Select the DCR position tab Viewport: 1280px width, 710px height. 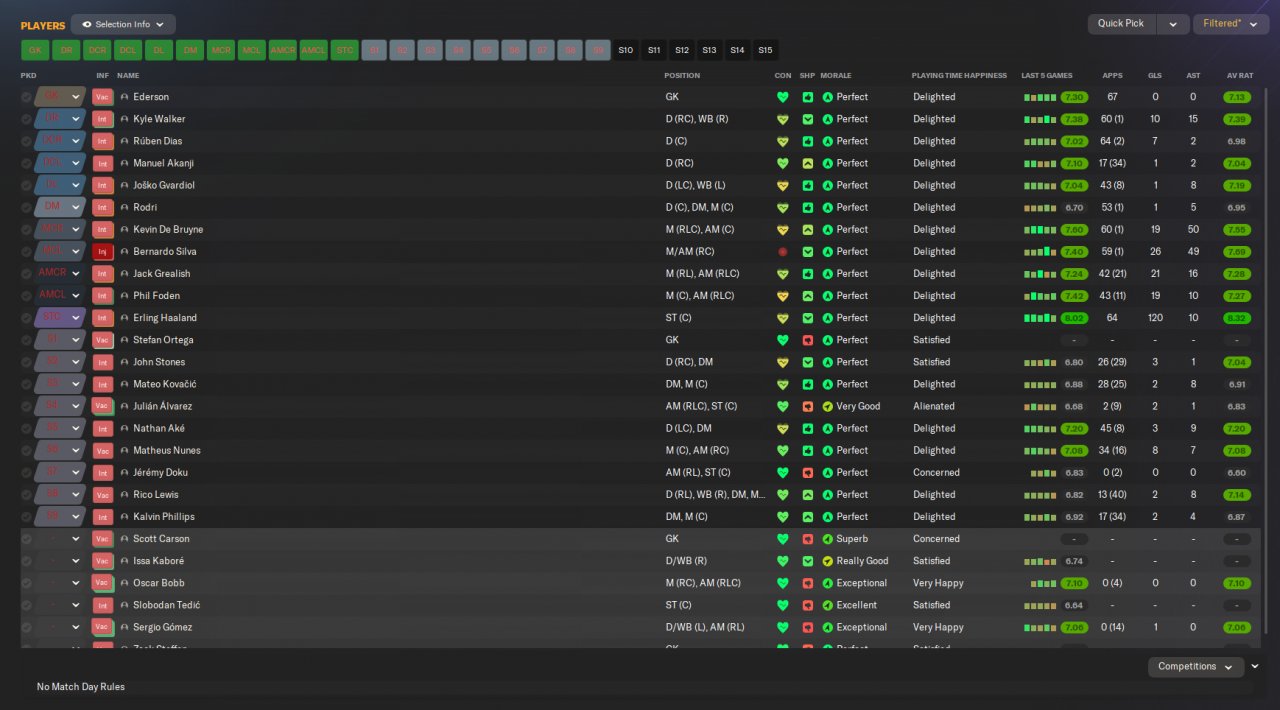pyautogui.click(x=97, y=50)
